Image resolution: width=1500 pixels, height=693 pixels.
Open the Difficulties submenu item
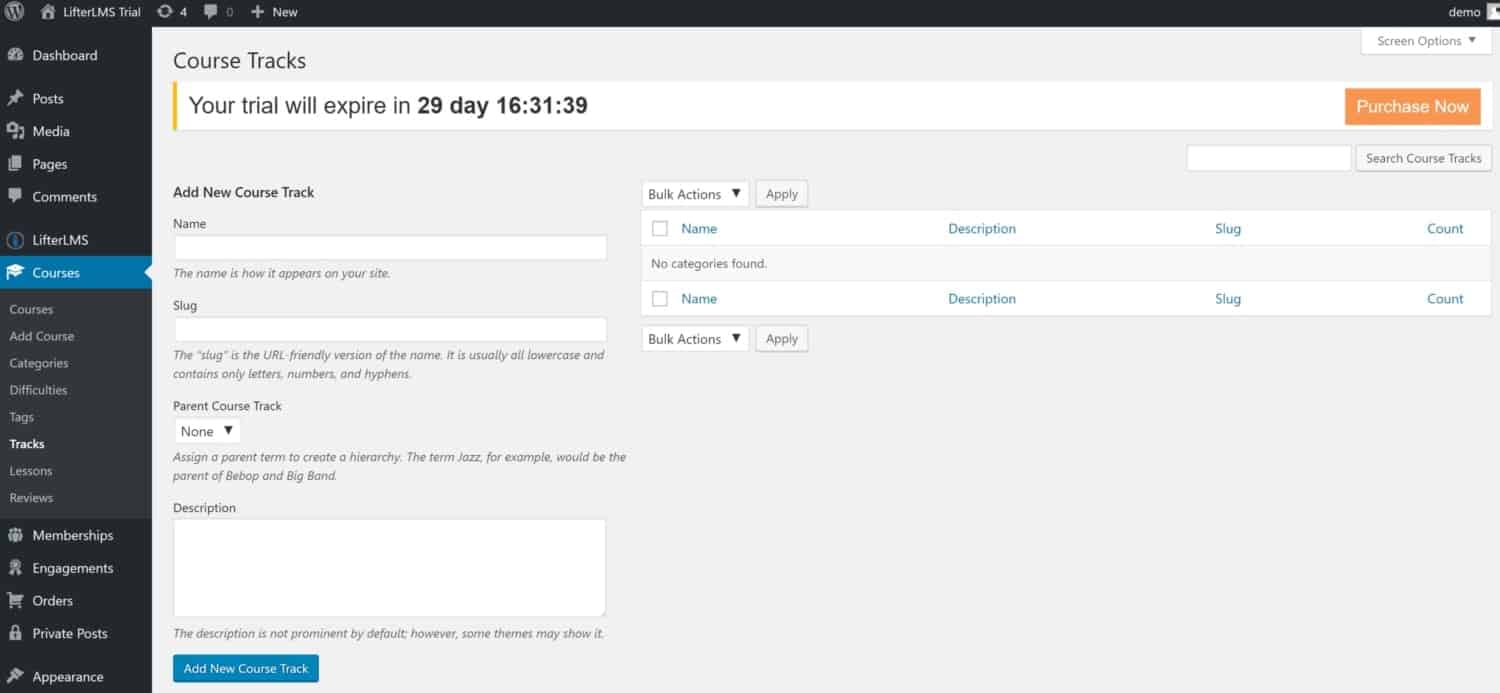(39, 390)
